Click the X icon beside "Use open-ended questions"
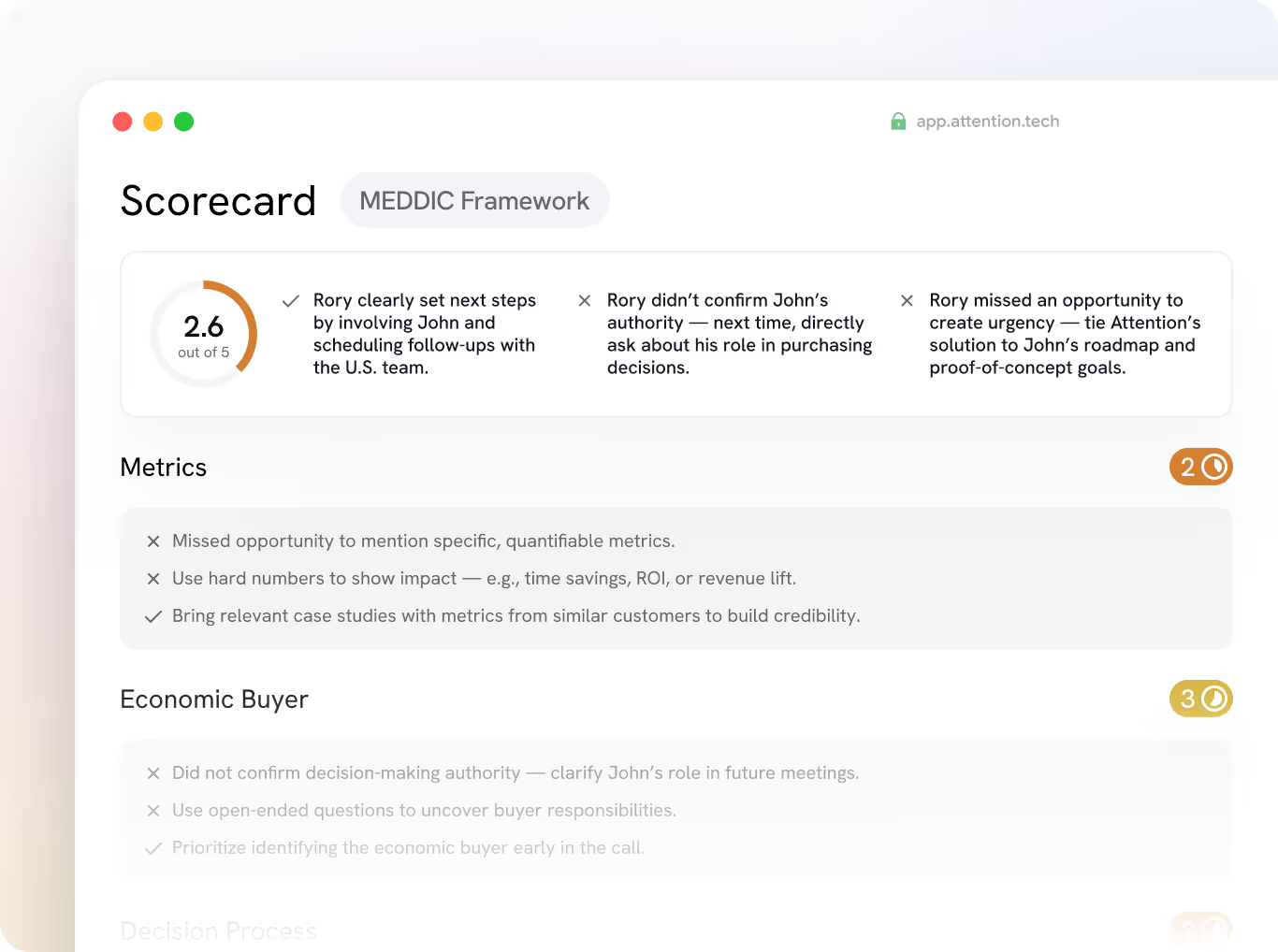1278x952 pixels. [x=153, y=811]
